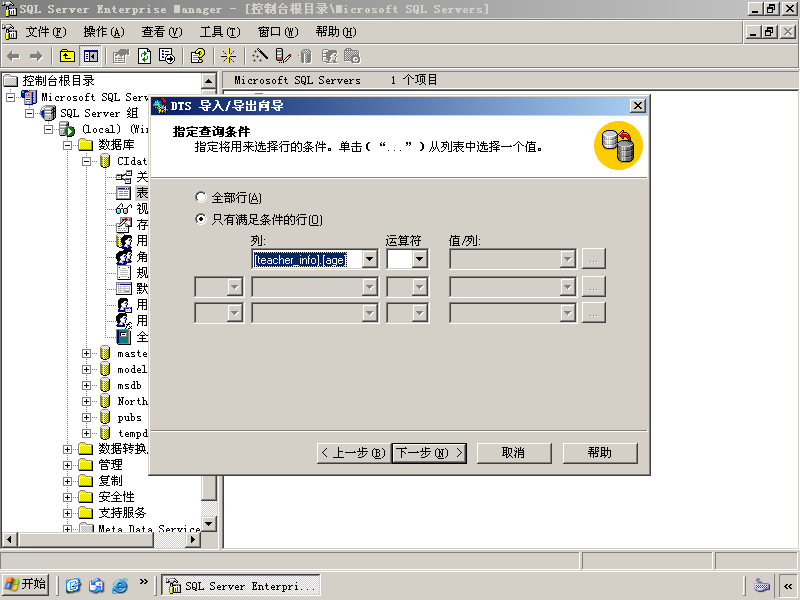Viewport: 800px width, 600px height.
Task: Click Internet Explorer quick launch icon
Action: [120, 585]
